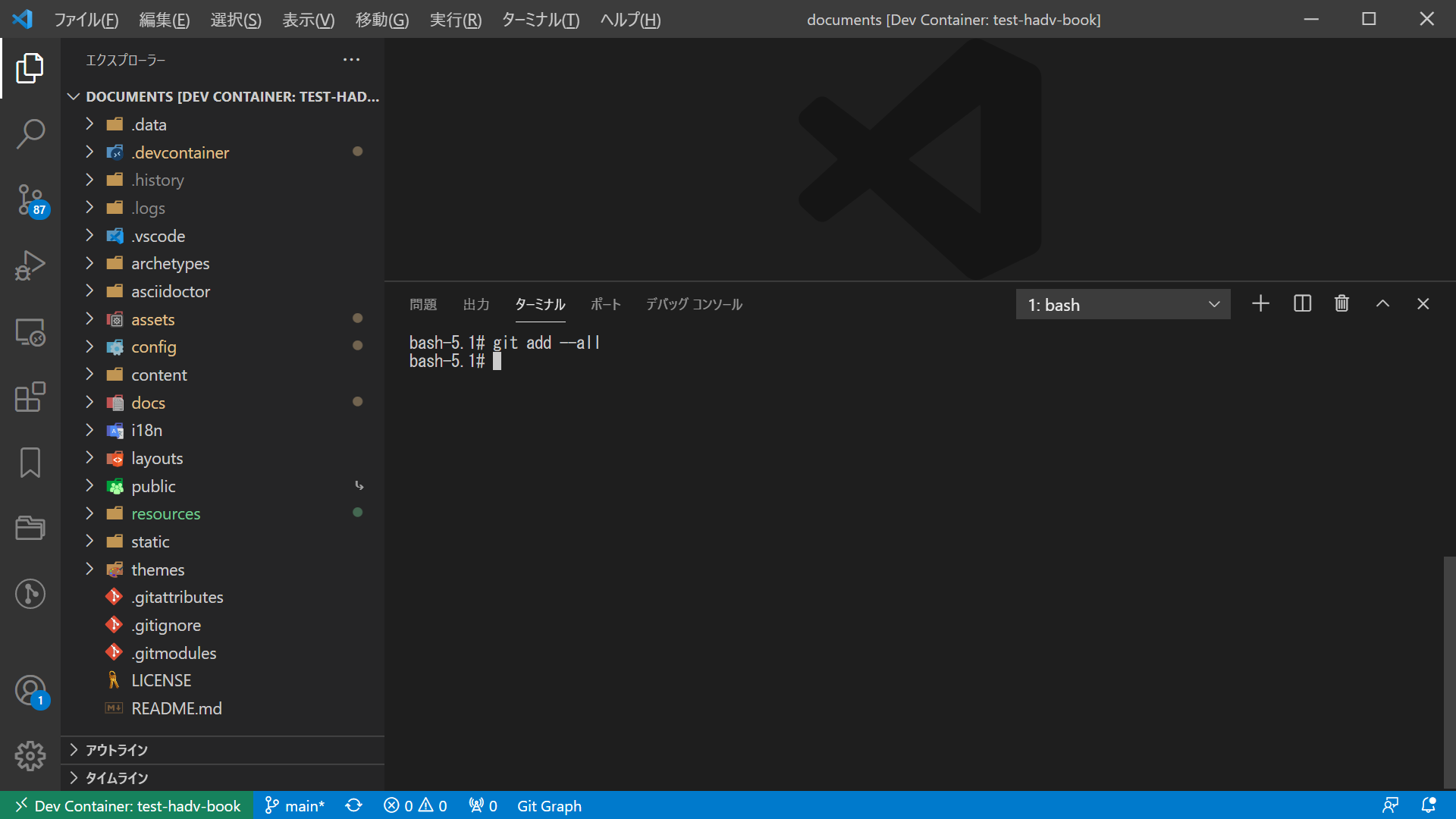Click the terminal panel scrollbar
The width and height of the screenshot is (1456, 819).
[1449, 672]
